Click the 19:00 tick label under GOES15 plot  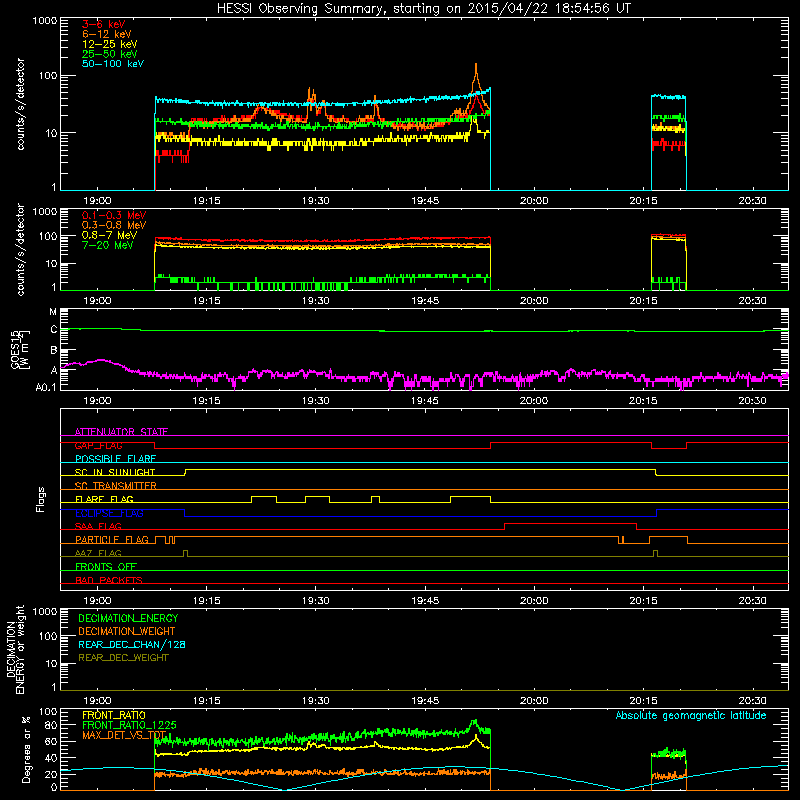(97, 401)
